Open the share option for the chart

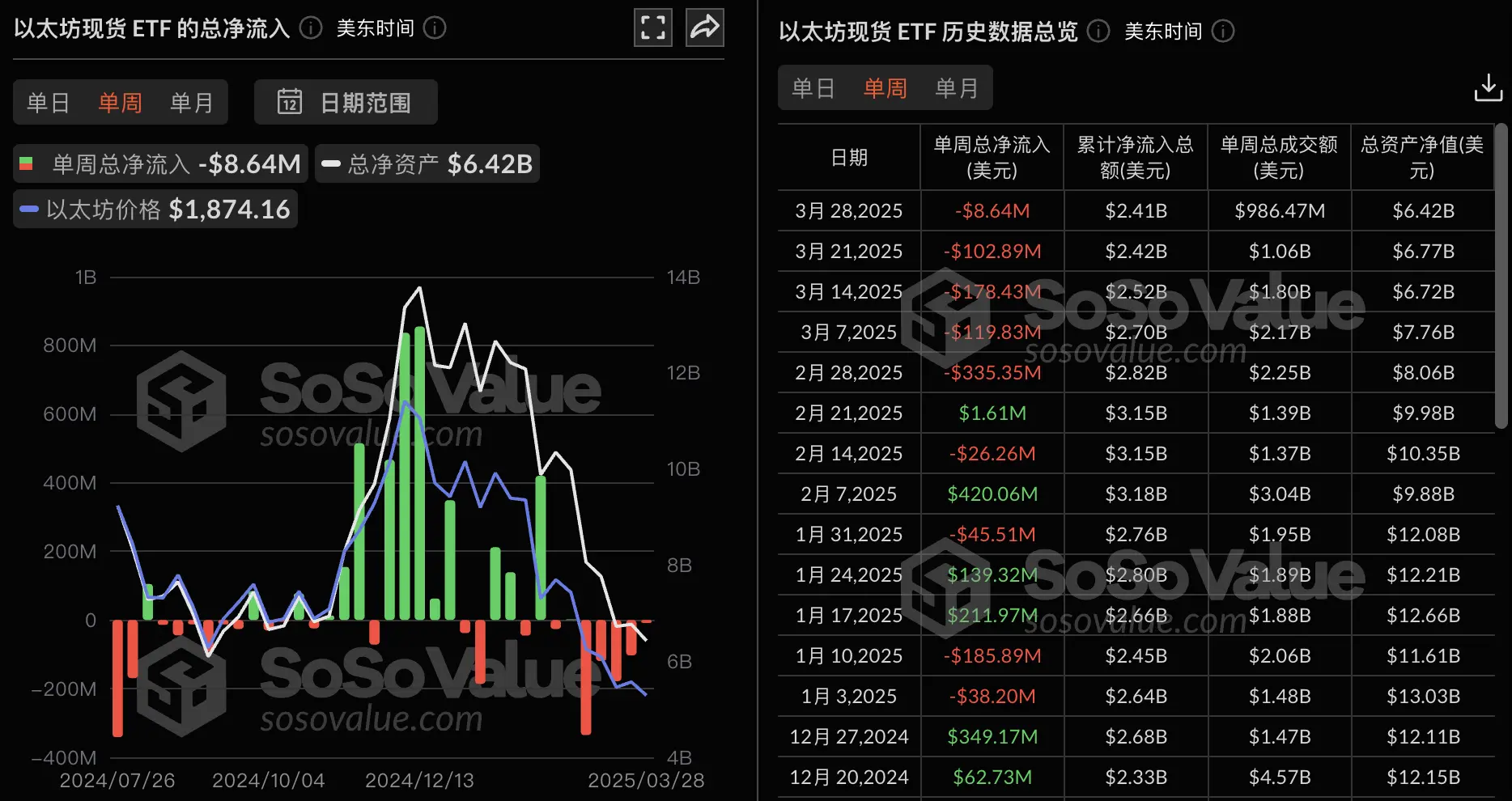pos(703,28)
